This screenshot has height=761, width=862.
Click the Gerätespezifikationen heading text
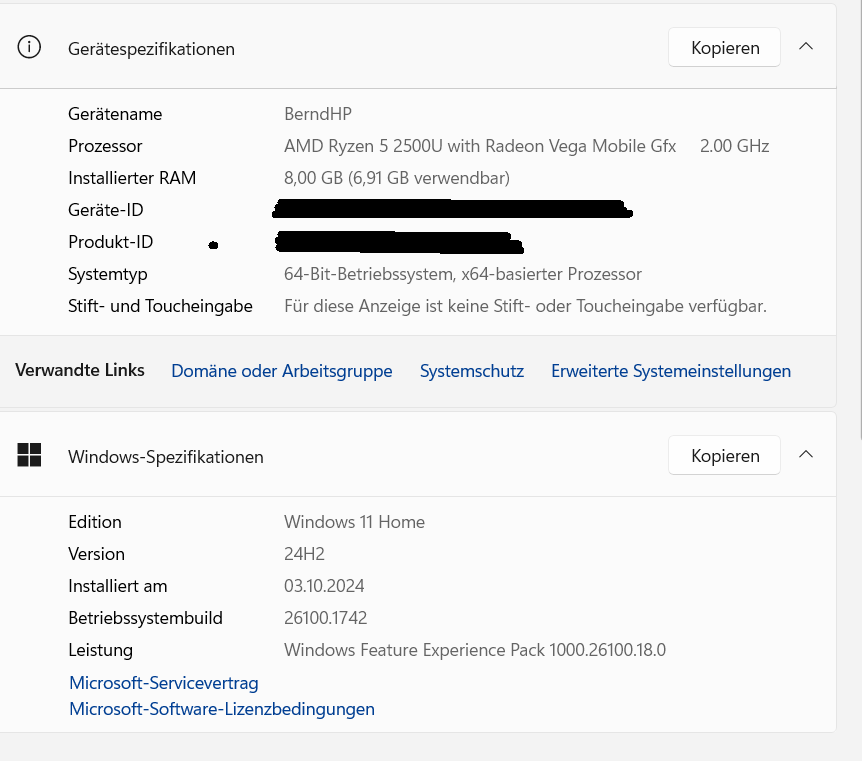[151, 48]
